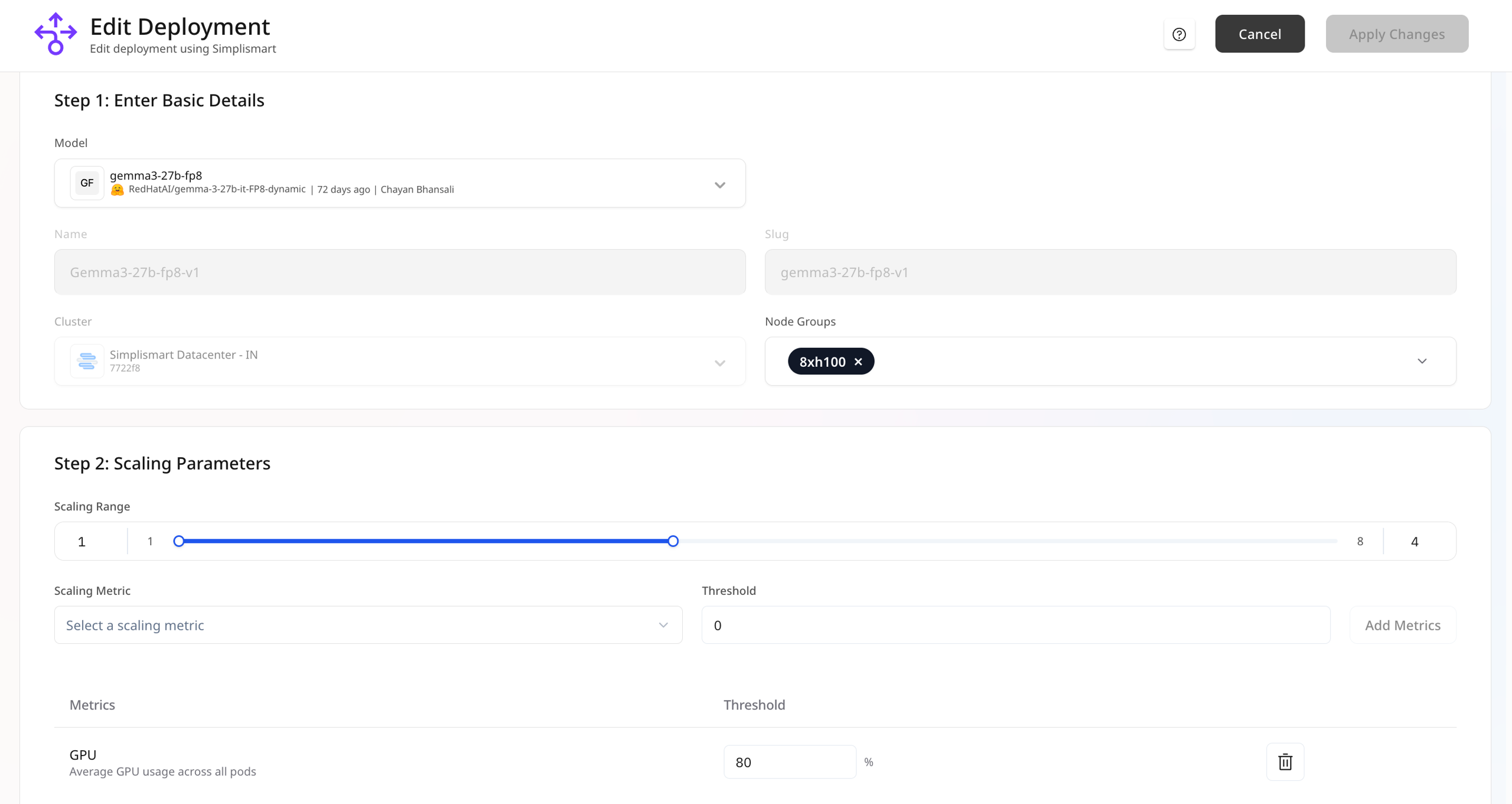Select the 8xh100 node group tag
1512x804 pixels.
tap(823, 362)
